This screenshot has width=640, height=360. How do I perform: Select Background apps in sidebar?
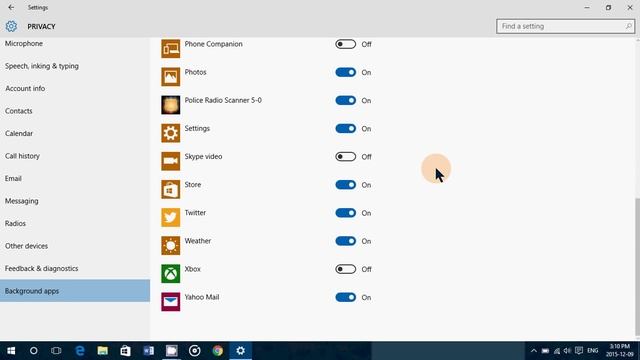click(x=75, y=291)
